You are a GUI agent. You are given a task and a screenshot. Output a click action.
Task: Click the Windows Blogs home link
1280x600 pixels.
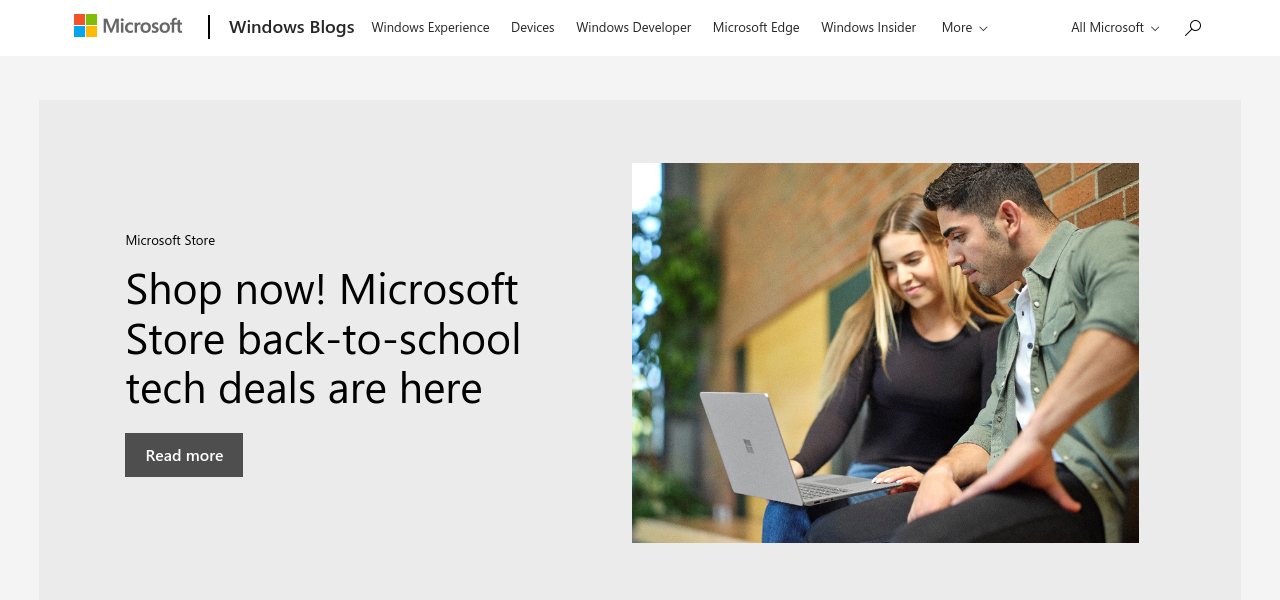coord(291,27)
